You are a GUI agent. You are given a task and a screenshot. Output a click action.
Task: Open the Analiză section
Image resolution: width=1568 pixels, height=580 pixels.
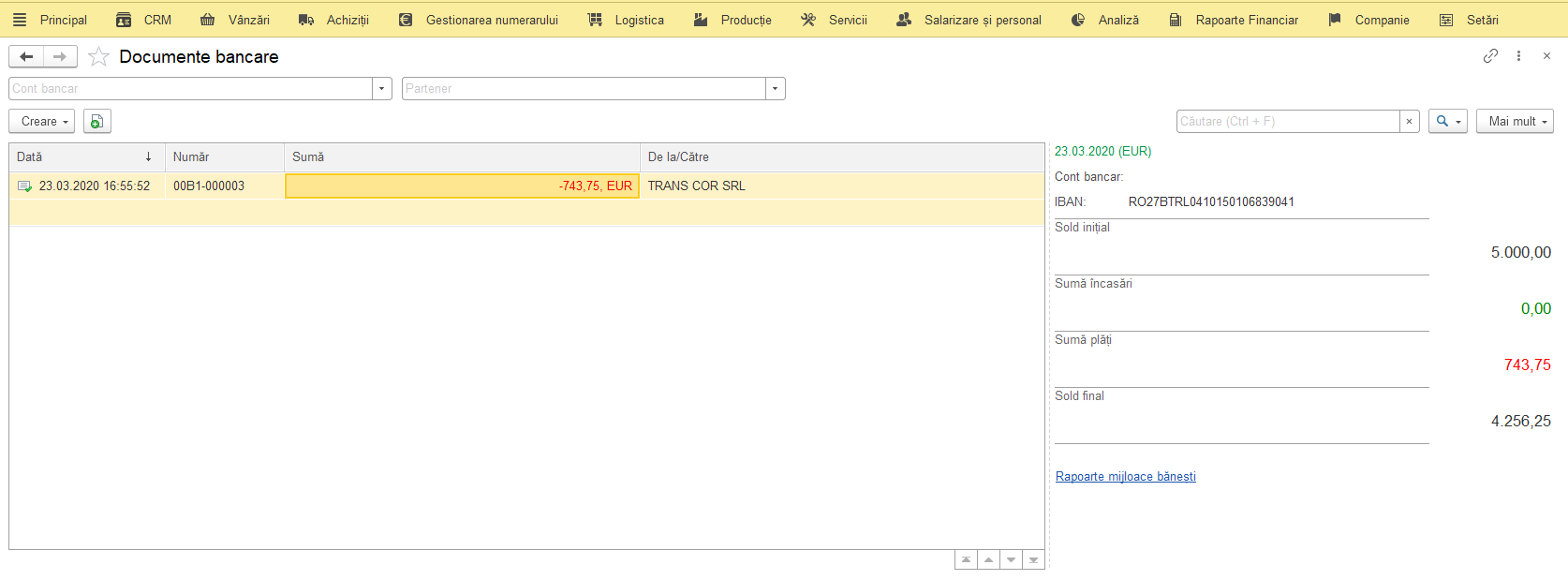click(1118, 20)
